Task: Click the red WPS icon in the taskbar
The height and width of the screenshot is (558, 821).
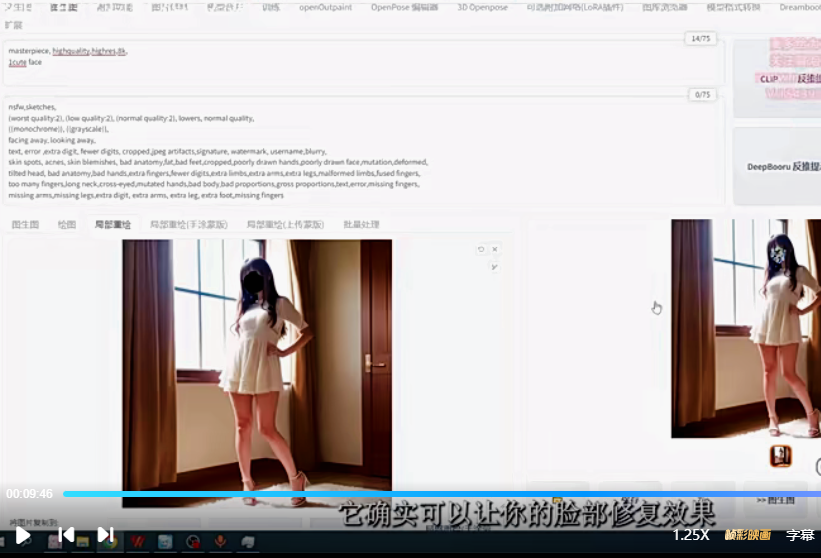Action: click(138, 542)
